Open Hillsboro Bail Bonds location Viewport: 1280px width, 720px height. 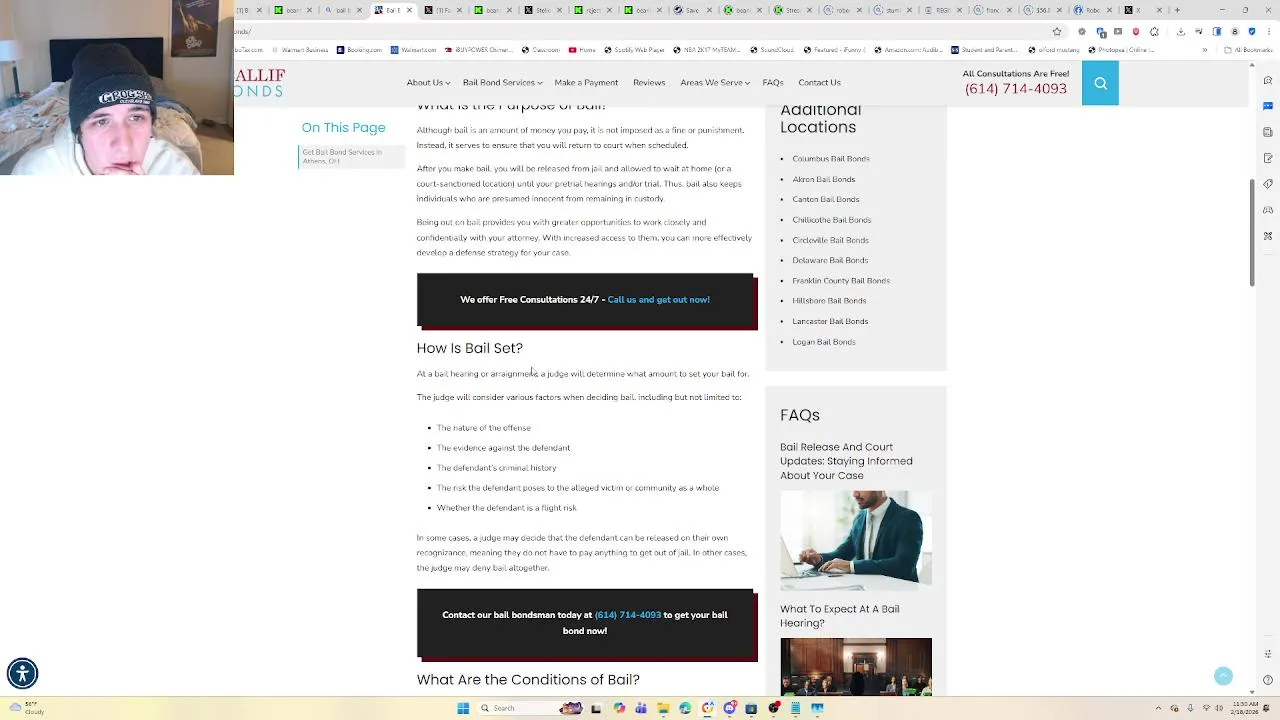(829, 301)
